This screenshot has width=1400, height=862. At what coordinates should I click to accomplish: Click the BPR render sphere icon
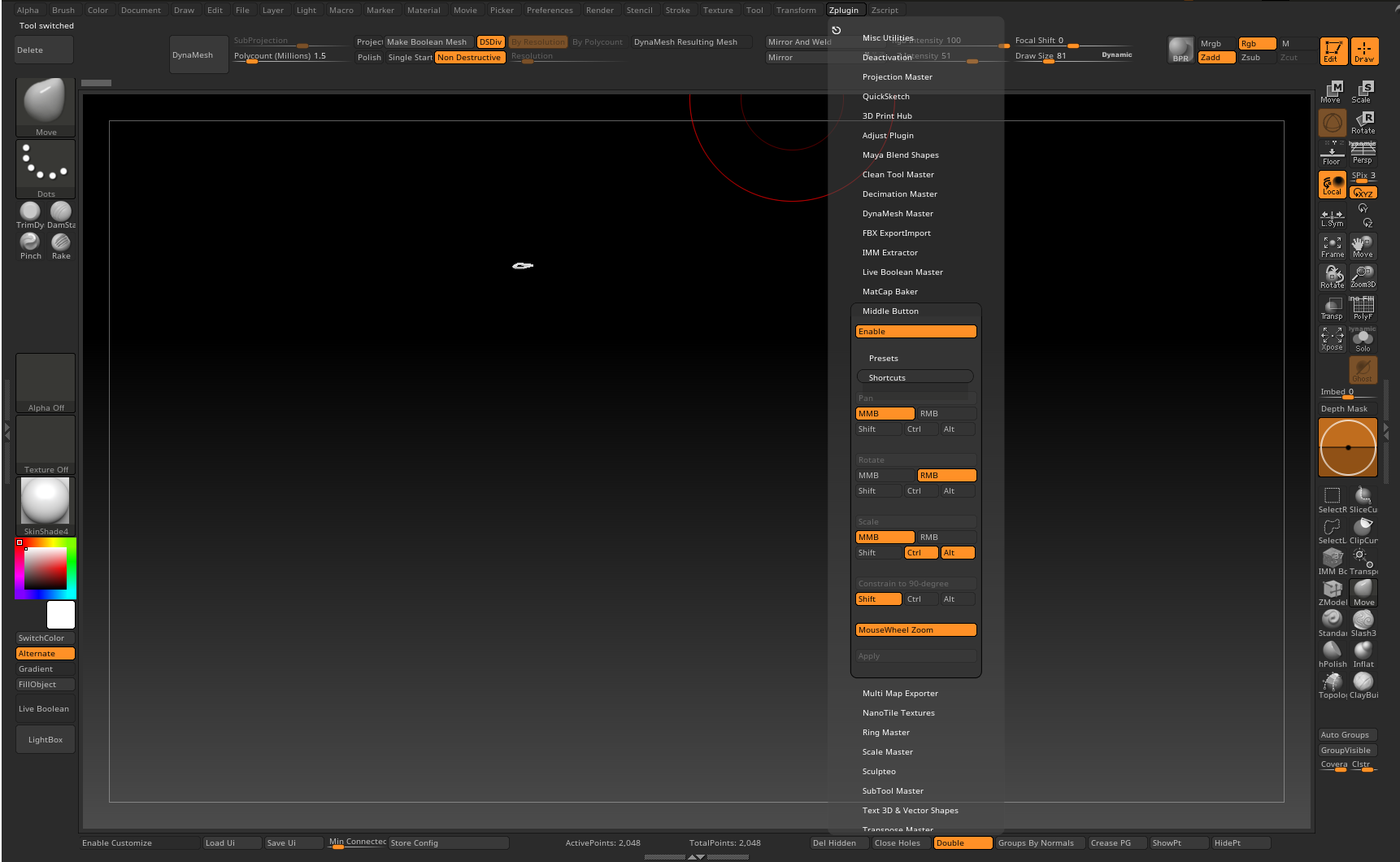coord(1180,50)
